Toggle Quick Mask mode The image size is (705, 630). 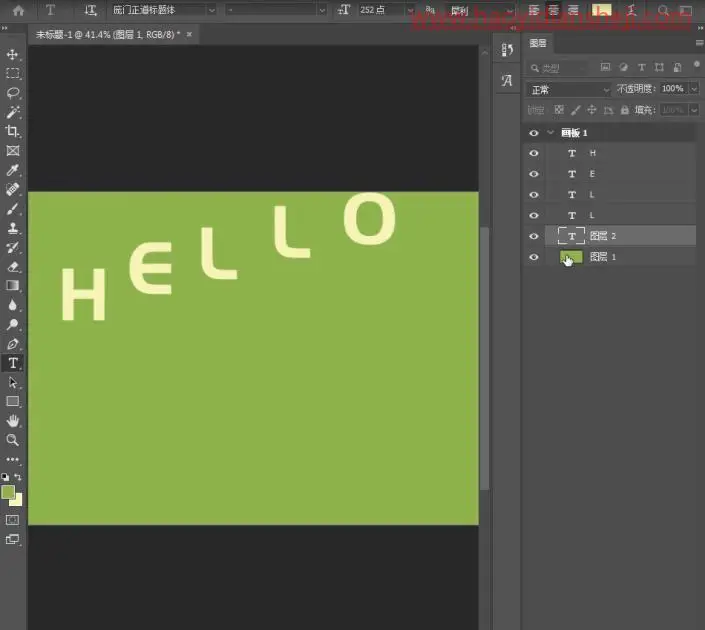13,520
